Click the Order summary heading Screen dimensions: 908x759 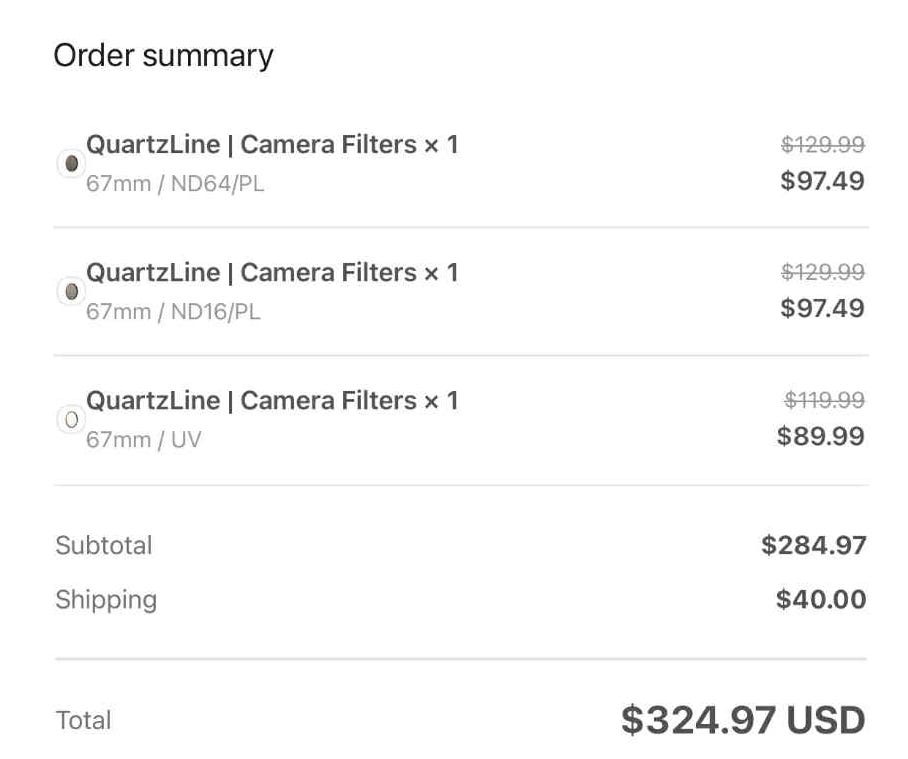163,55
